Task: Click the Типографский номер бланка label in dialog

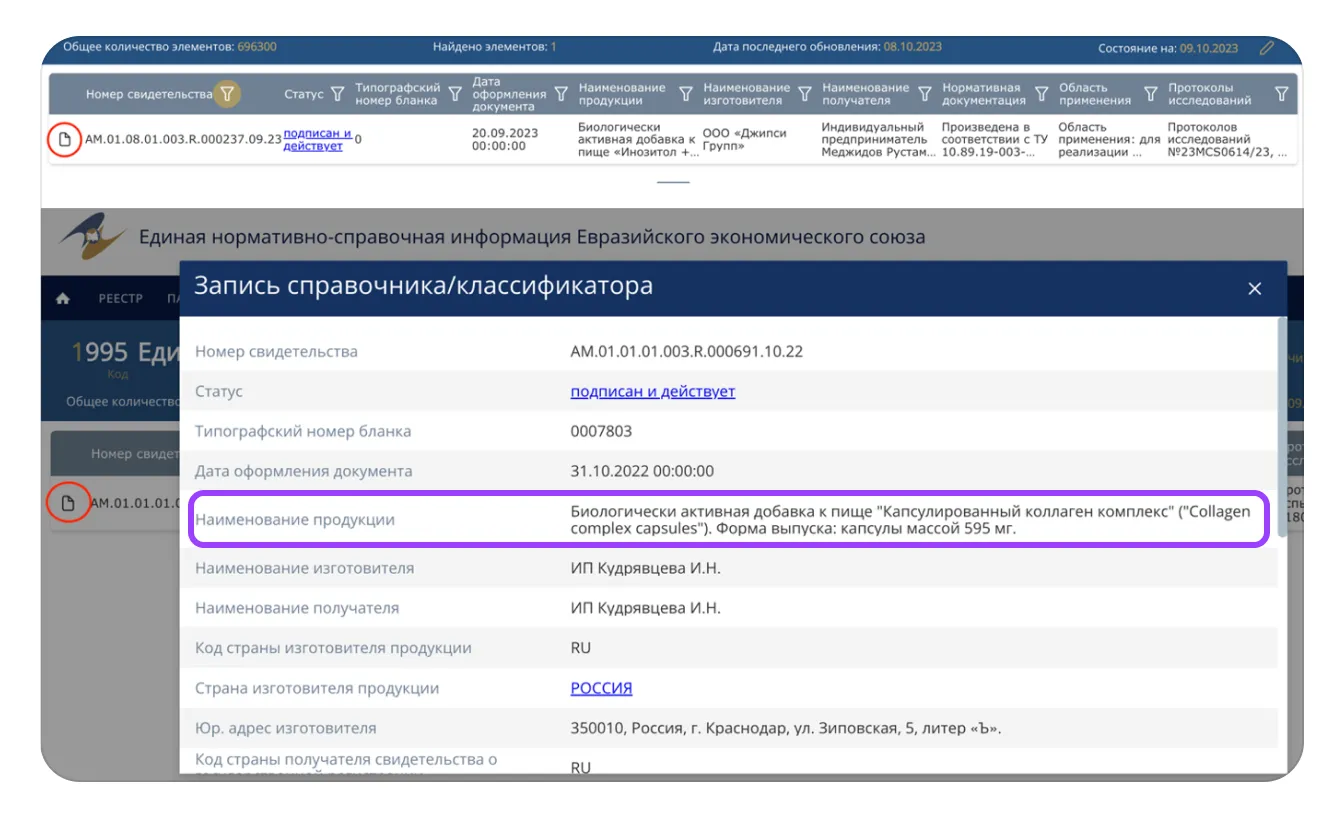Action: coord(303,431)
